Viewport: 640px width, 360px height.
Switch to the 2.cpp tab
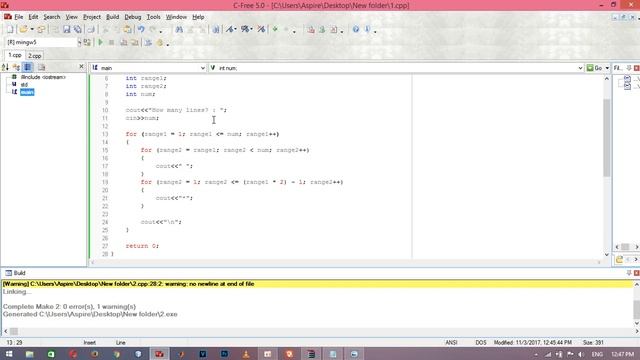35,56
